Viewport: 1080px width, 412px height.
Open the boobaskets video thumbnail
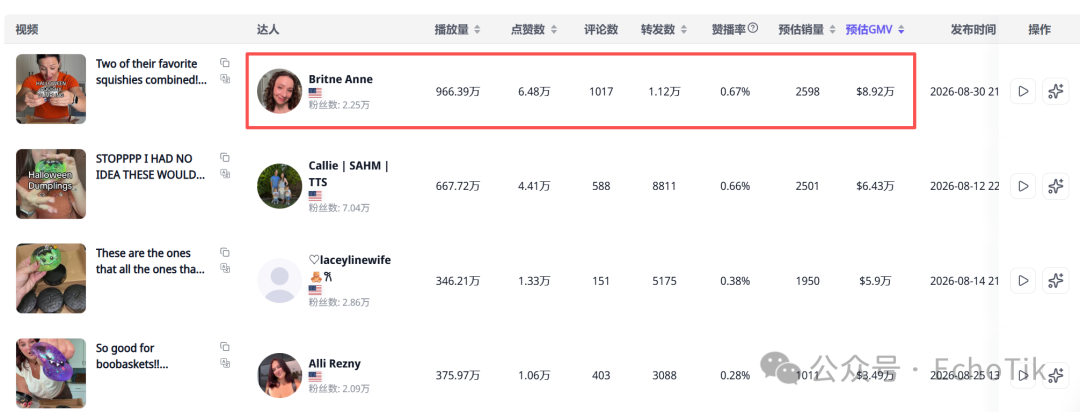click(x=51, y=373)
